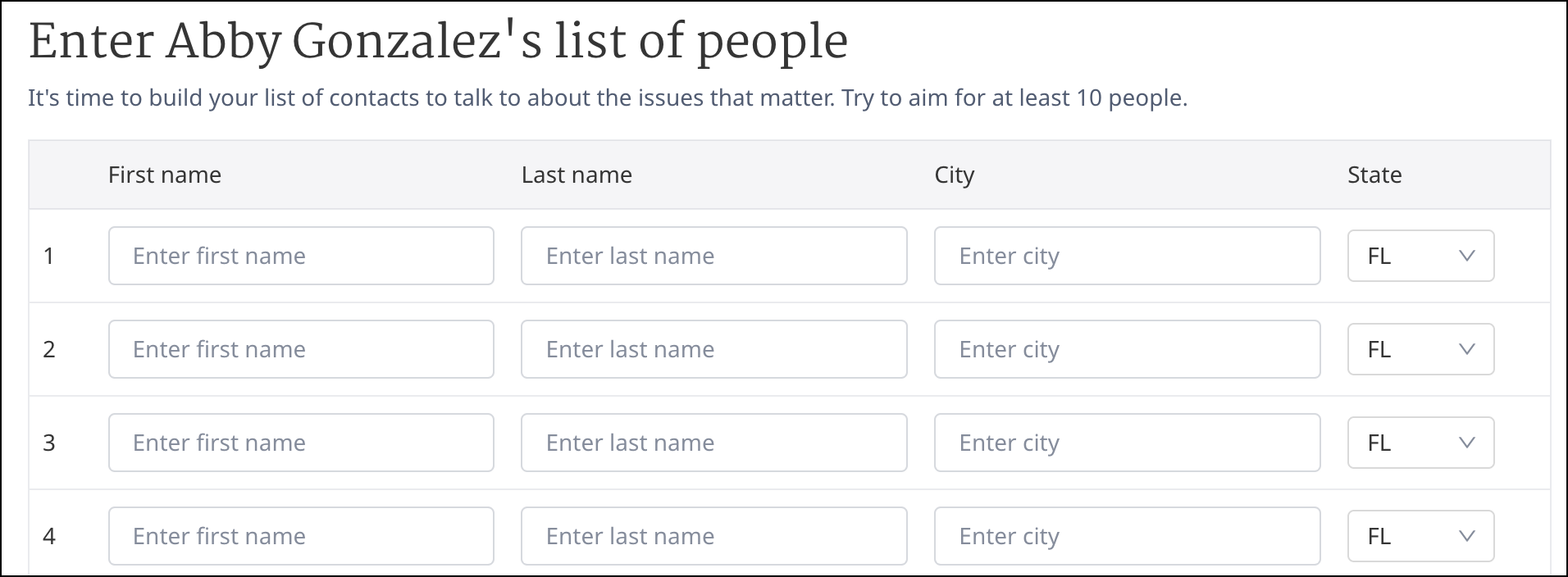Image resolution: width=1568 pixels, height=577 pixels.
Task: Select the city input in row 2
Action: coord(1127,349)
